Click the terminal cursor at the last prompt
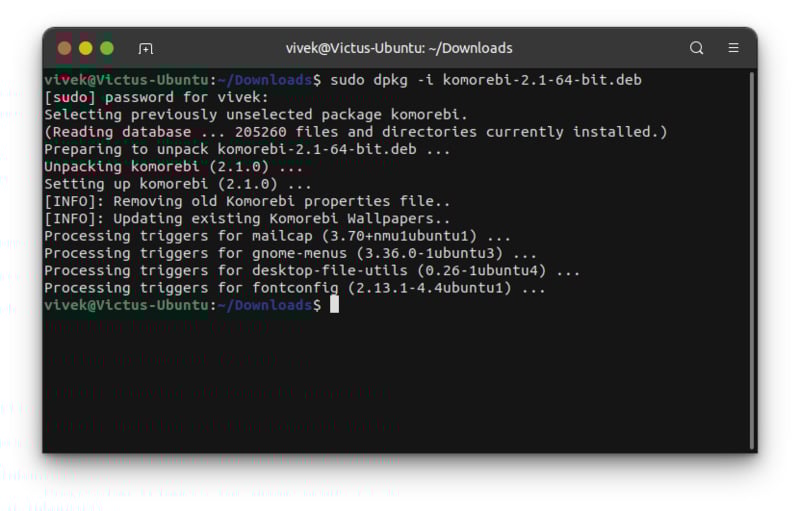 [x=334, y=304]
